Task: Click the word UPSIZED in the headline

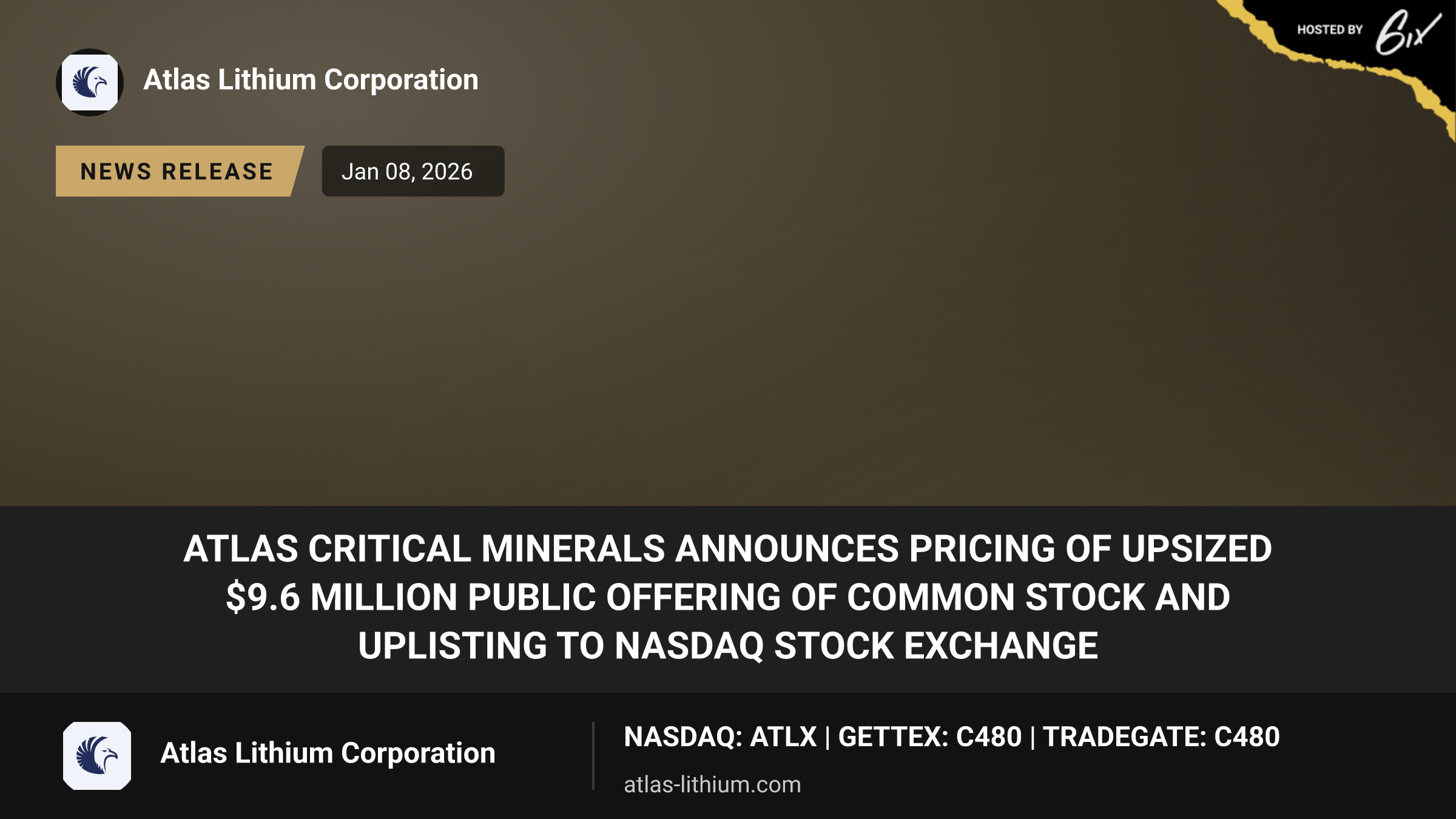Action: [x=1196, y=549]
